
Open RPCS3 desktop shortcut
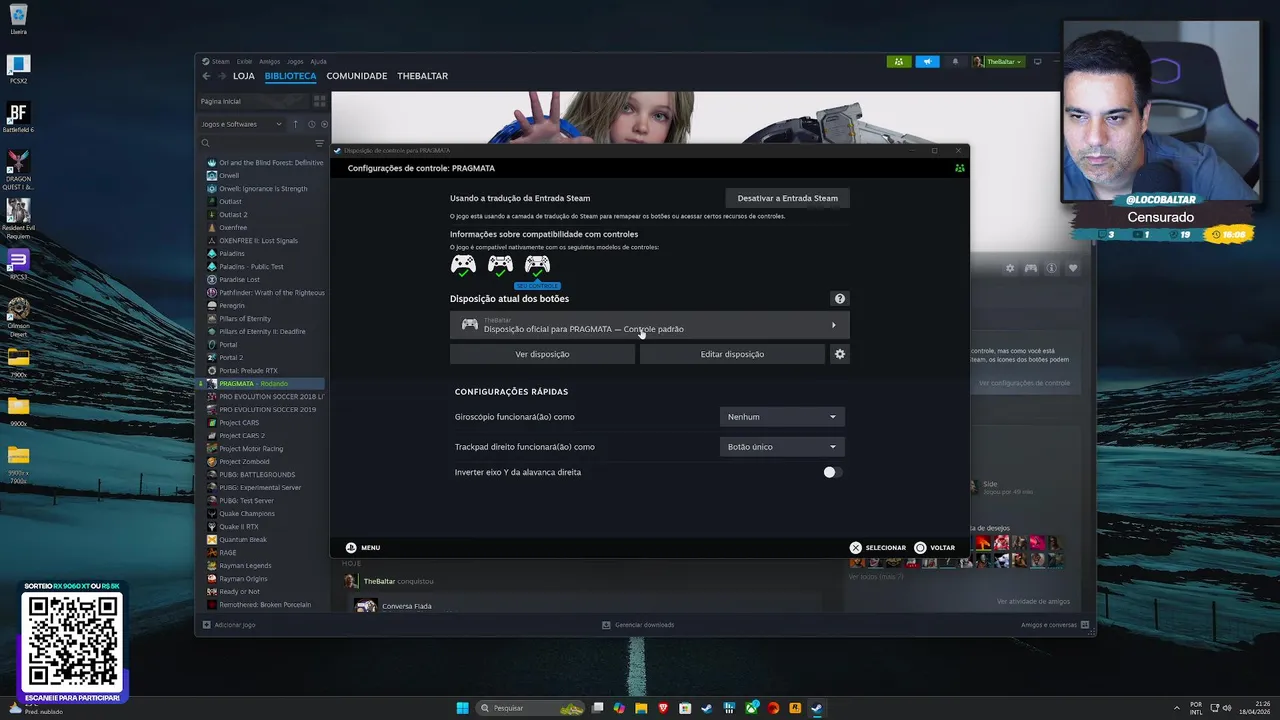(x=18, y=263)
